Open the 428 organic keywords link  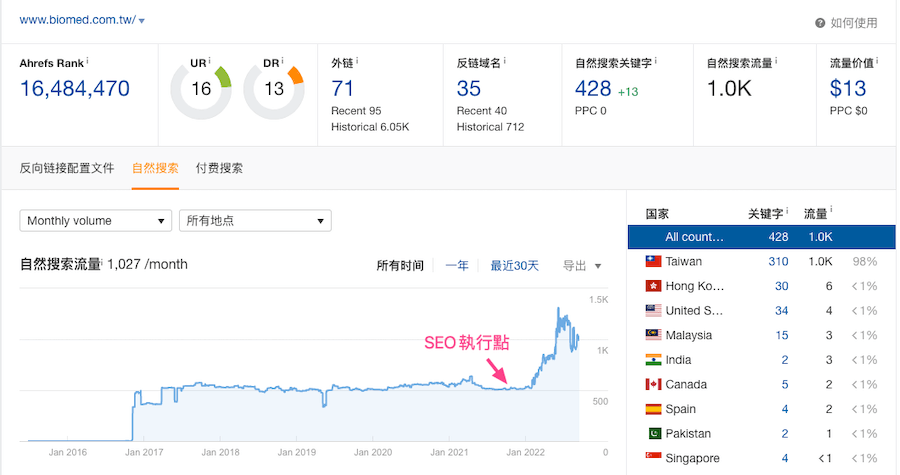pyautogui.click(x=593, y=89)
